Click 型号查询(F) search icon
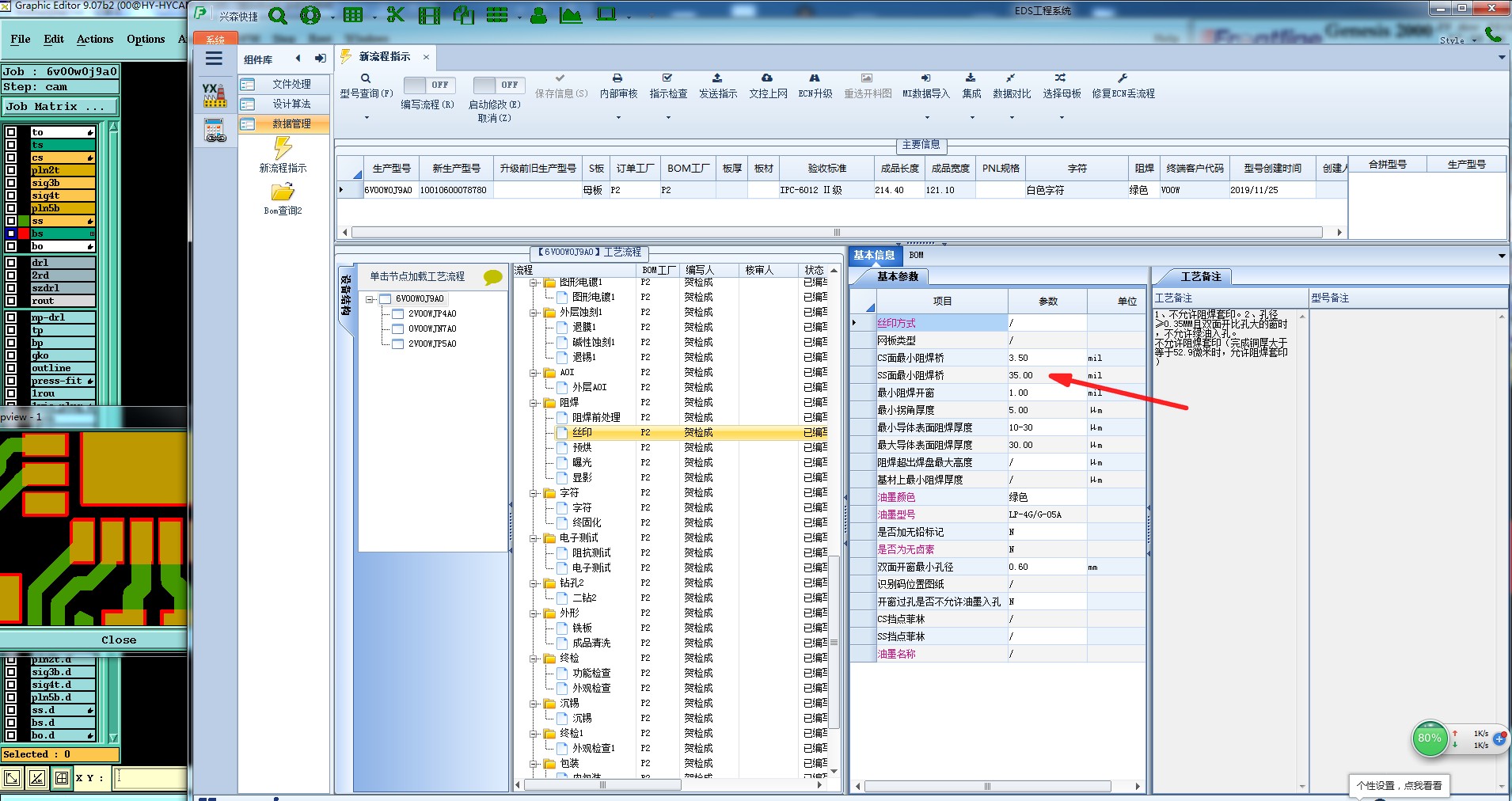The image size is (1512, 801). click(366, 78)
